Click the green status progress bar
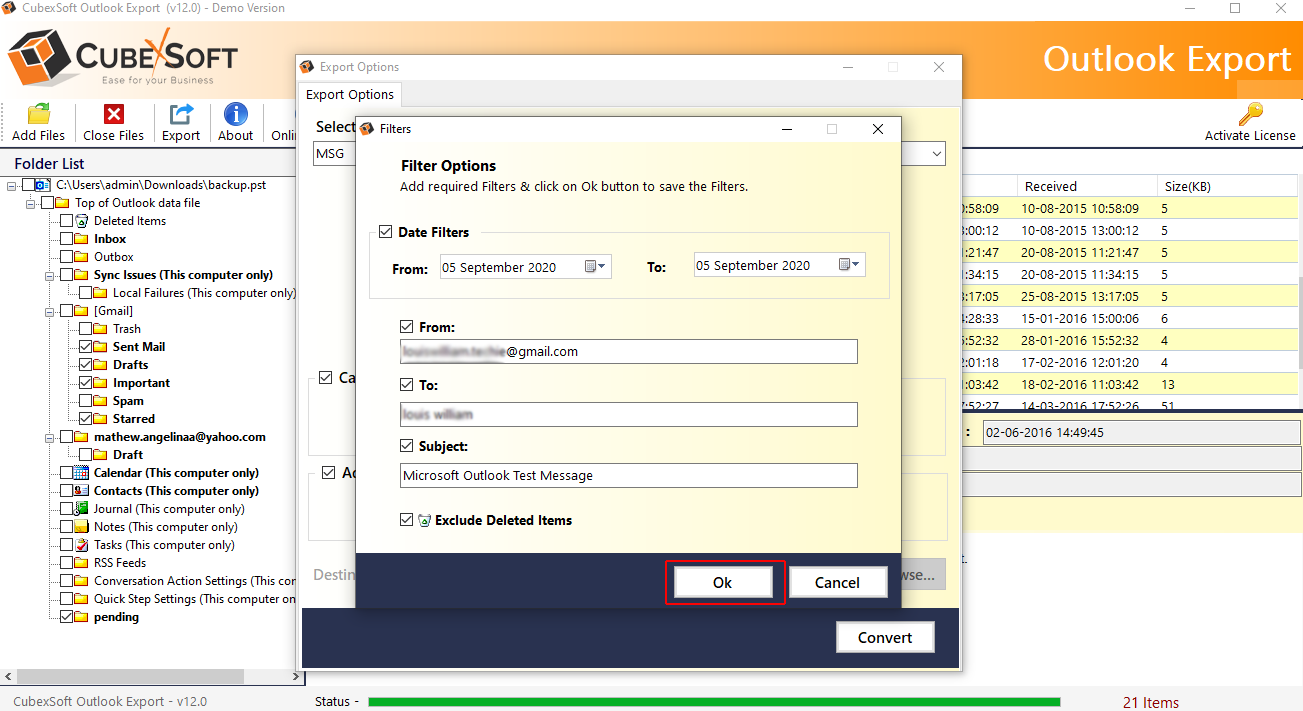The width and height of the screenshot is (1303, 711). pyautogui.click(x=714, y=702)
